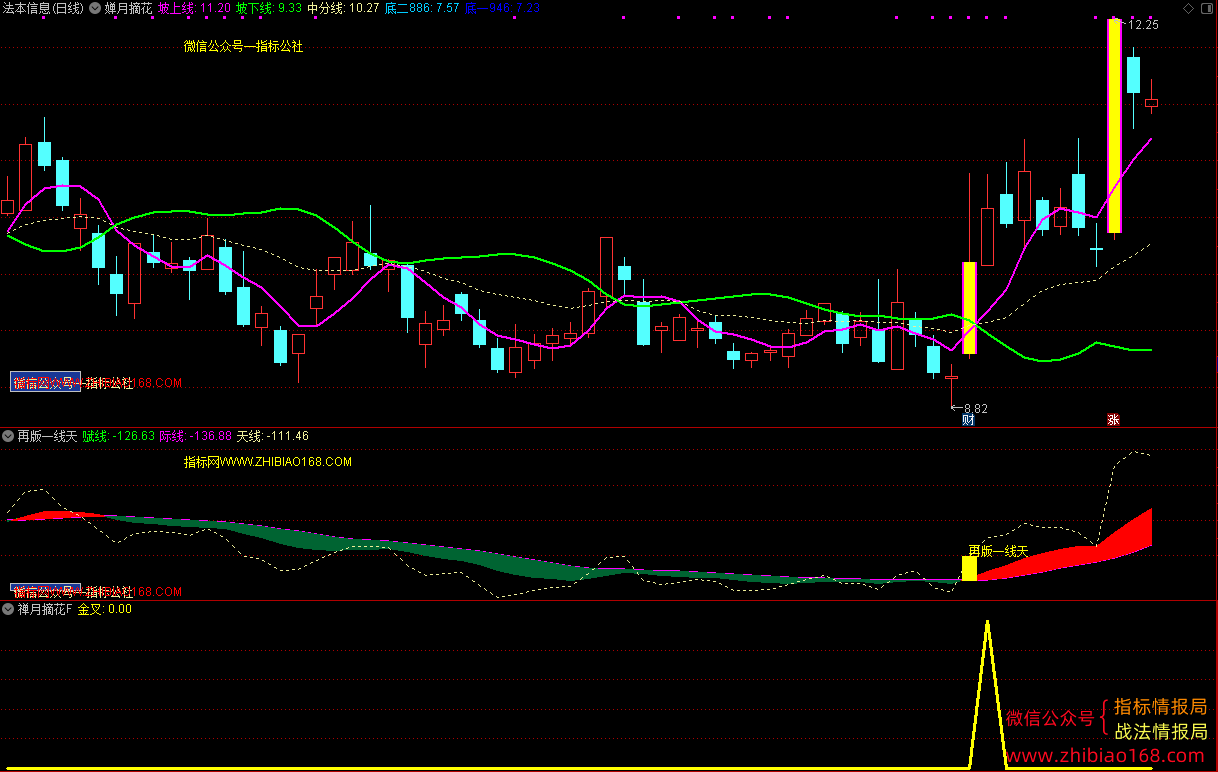Click the 8.82 low price label
Screen dimensions: 1218x772
click(x=974, y=408)
